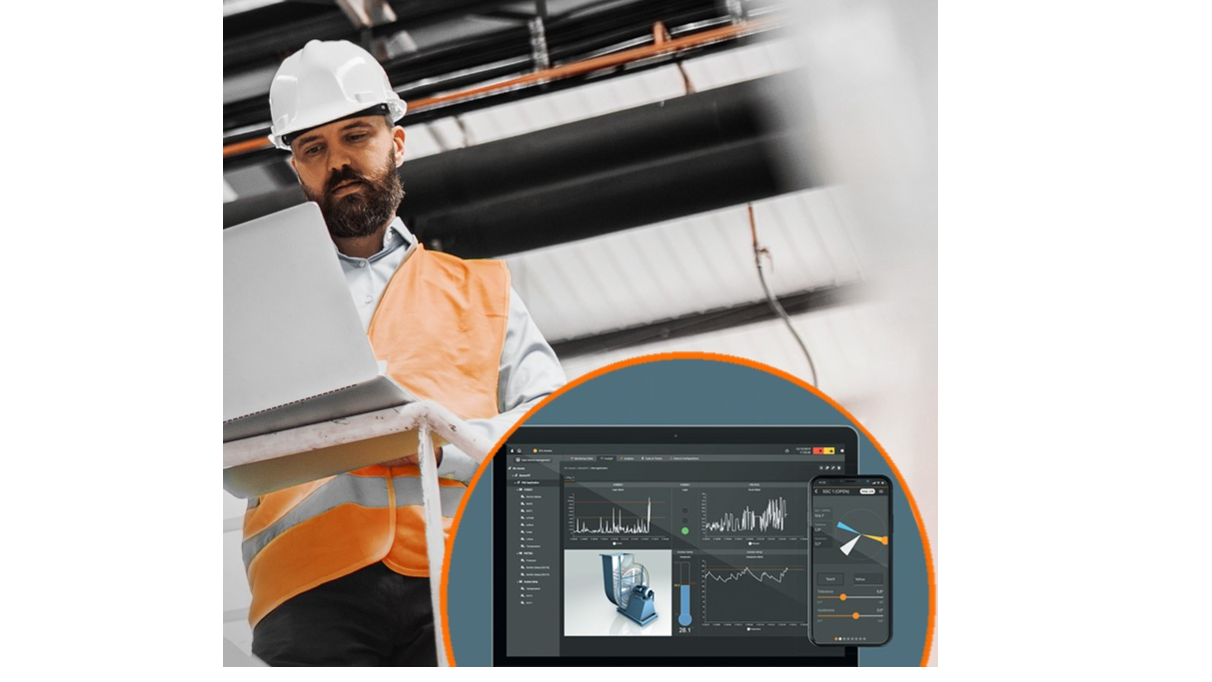Open the settings gear in top-right corner

coord(787,450)
